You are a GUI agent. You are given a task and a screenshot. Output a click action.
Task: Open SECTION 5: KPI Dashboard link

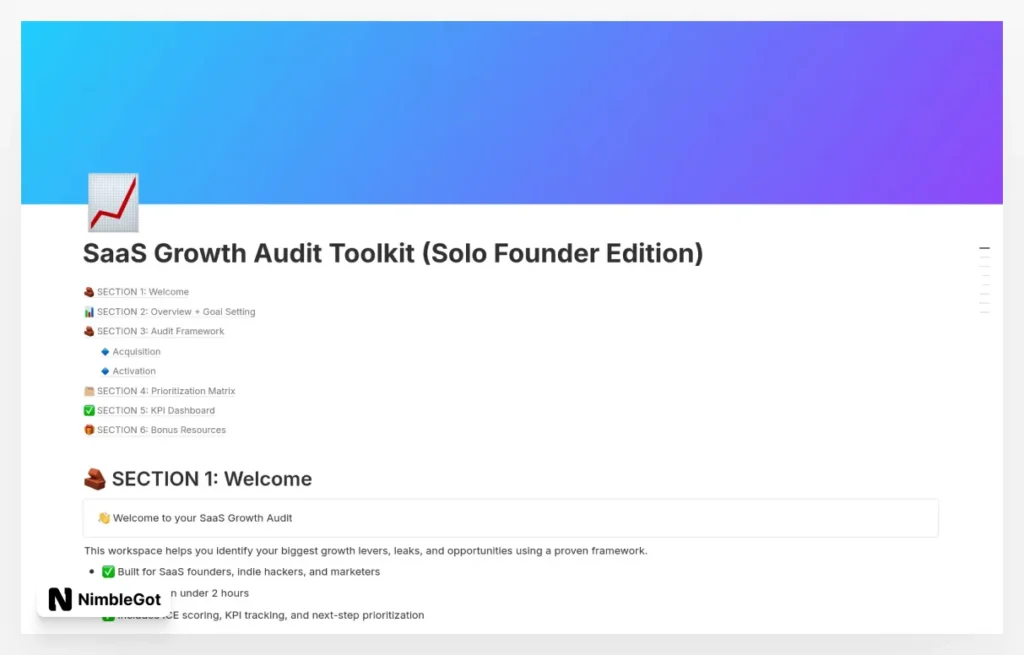(x=155, y=410)
